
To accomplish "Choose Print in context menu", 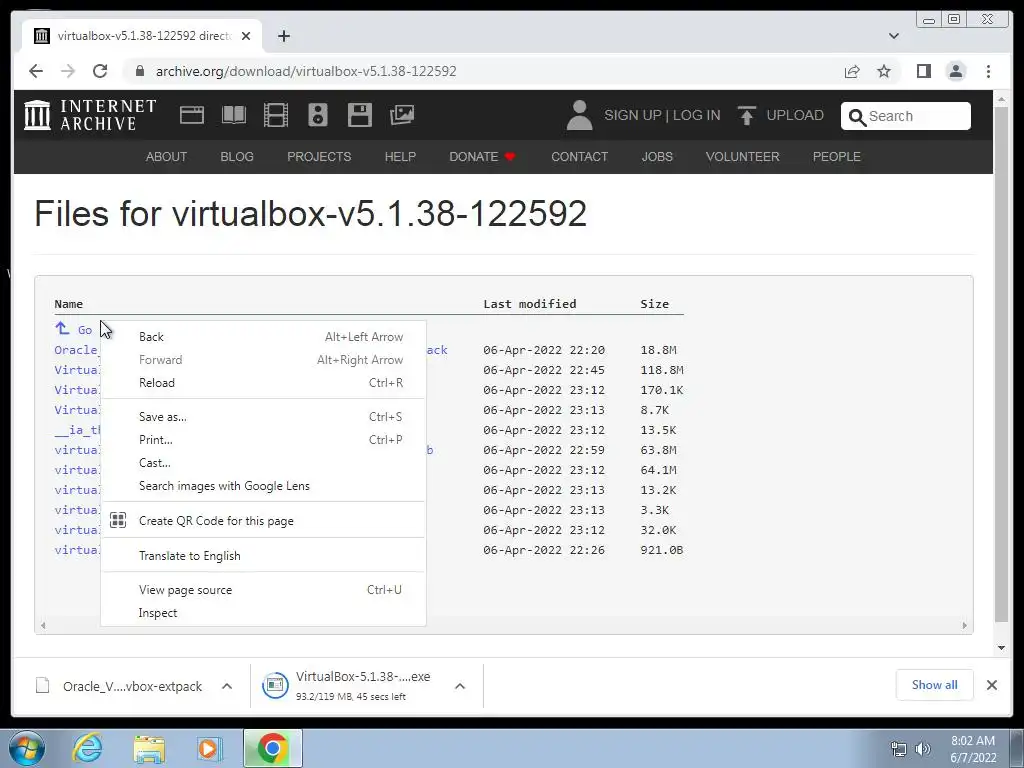I will click(x=263, y=440).
